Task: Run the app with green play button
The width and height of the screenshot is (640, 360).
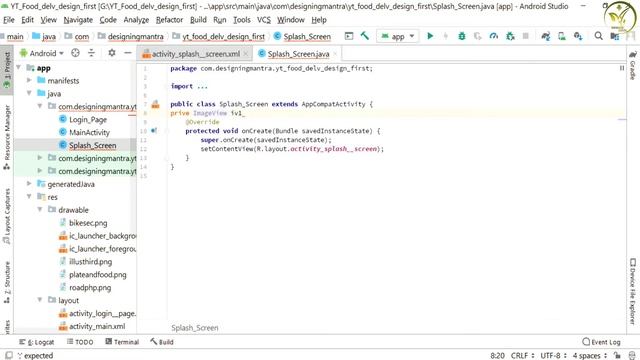Action: coord(430,36)
